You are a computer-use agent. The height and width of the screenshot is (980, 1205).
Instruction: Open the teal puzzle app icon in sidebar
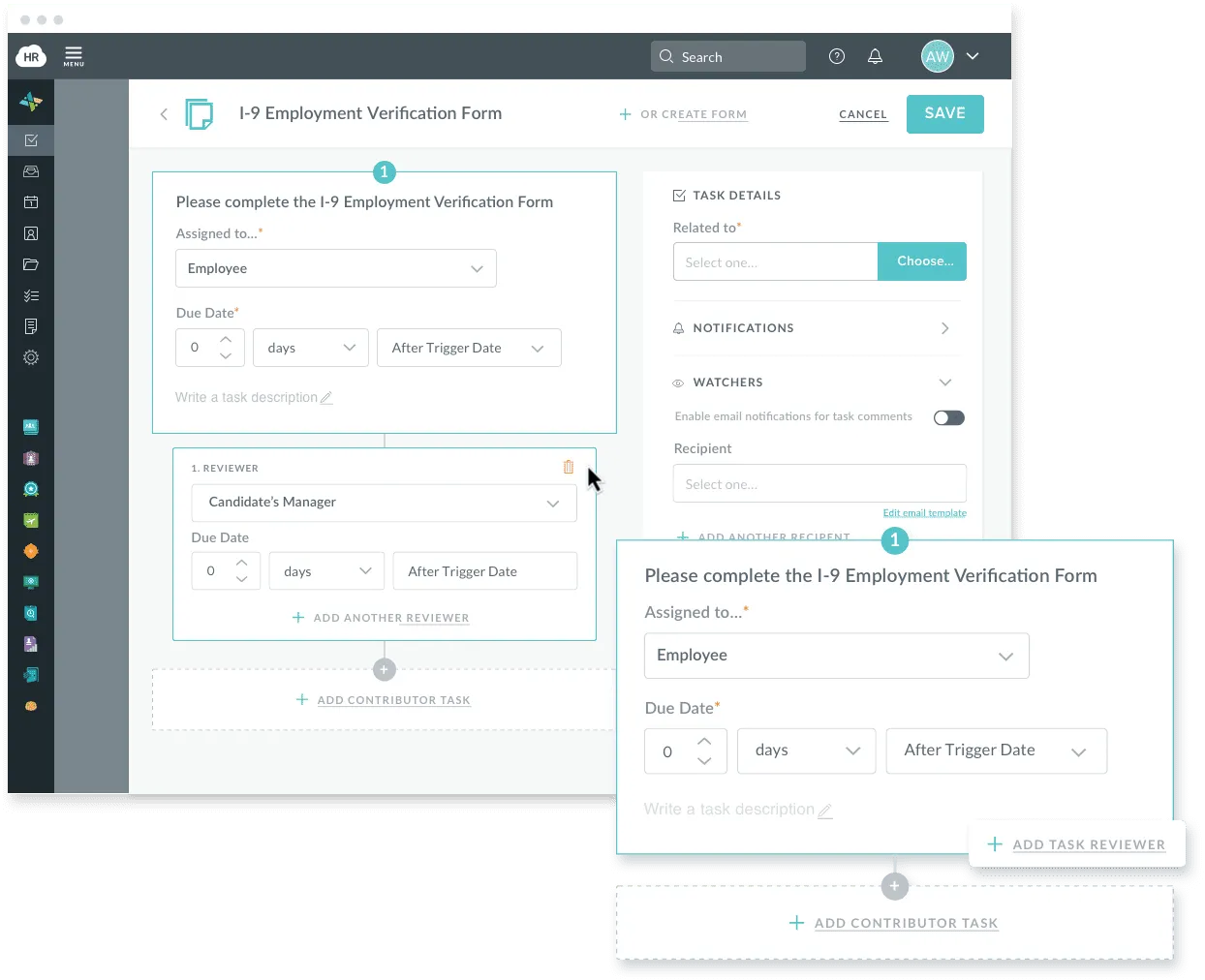[x=31, y=675]
